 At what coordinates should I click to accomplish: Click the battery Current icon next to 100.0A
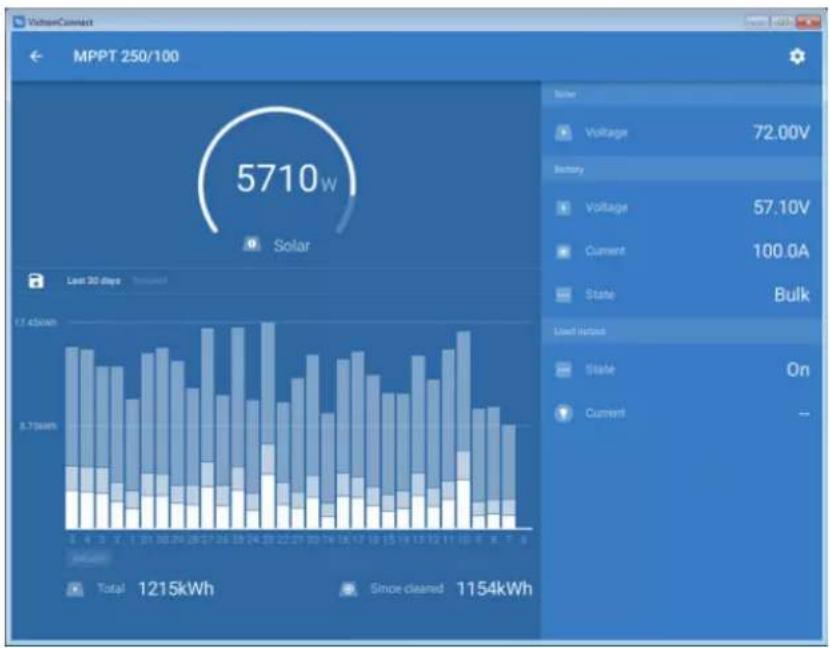(x=563, y=251)
